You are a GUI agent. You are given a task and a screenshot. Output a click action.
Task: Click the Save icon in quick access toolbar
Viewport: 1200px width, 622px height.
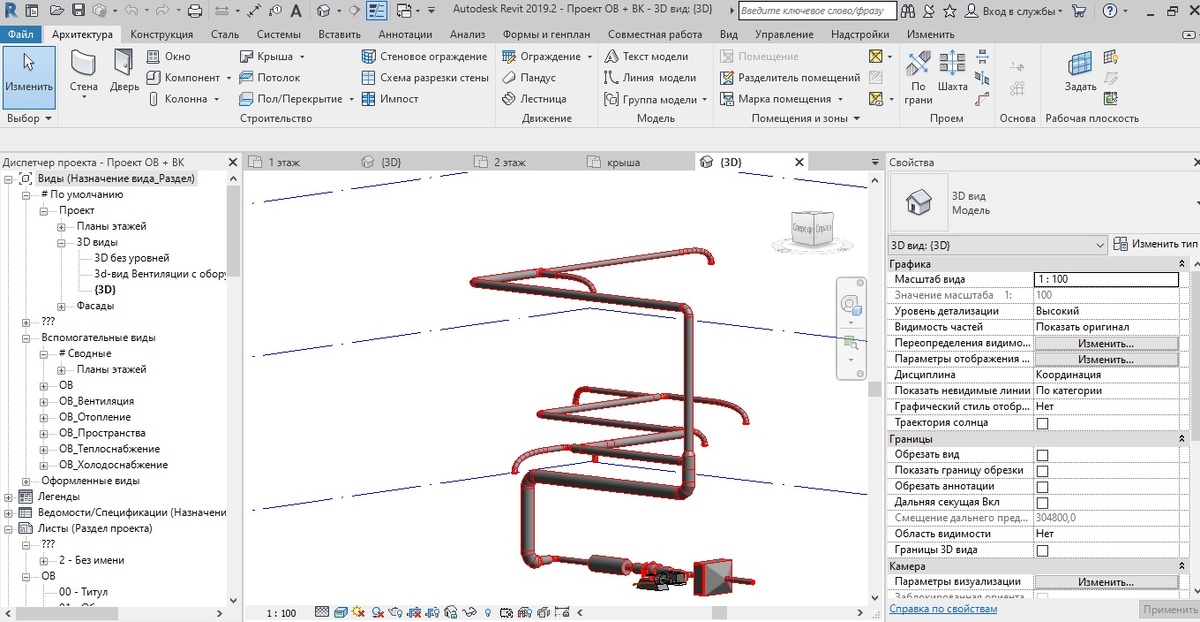(x=77, y=12)
